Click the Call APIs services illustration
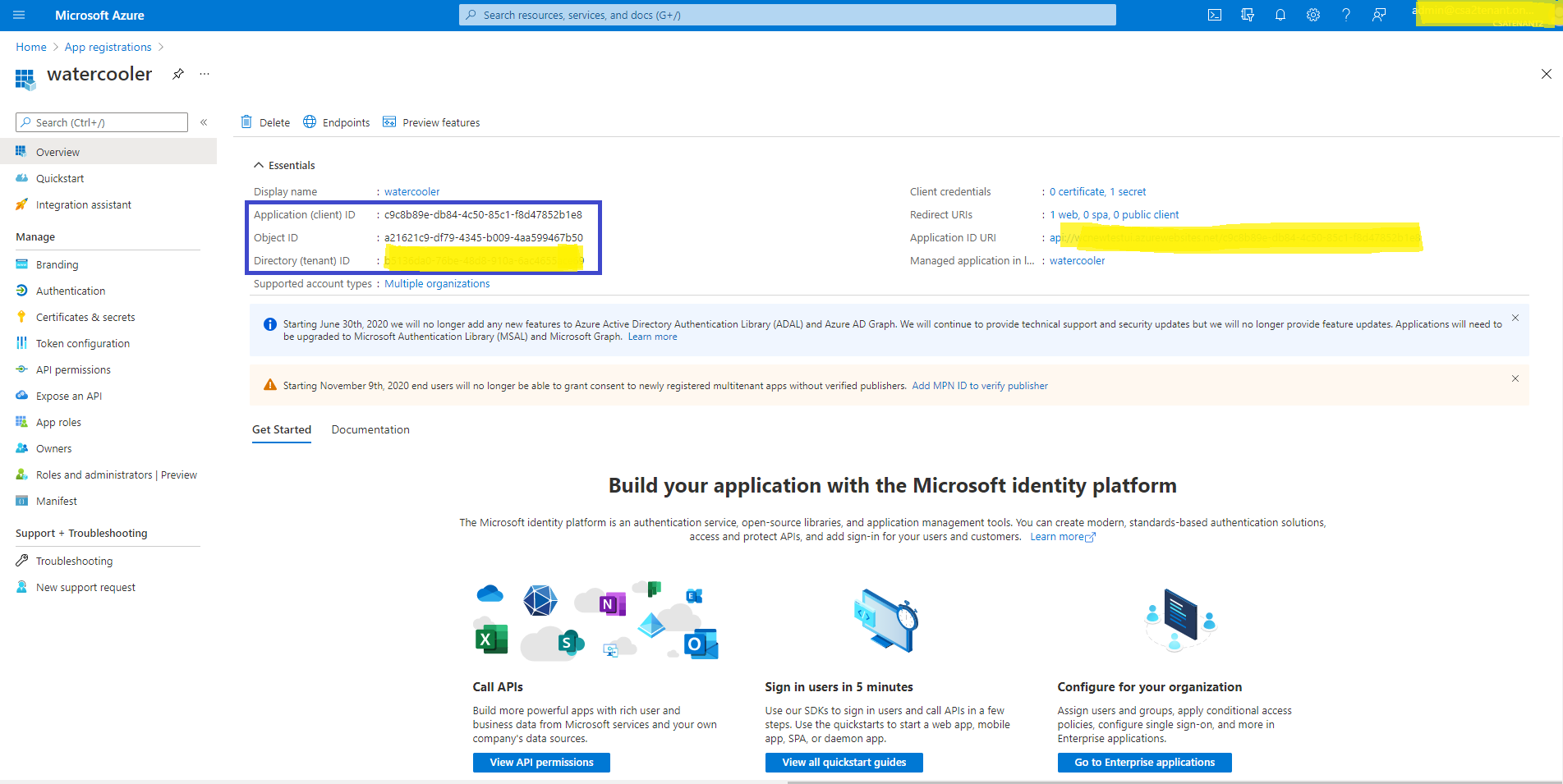This screenshot has height=784, width=1563. click(x=597, y=621)
